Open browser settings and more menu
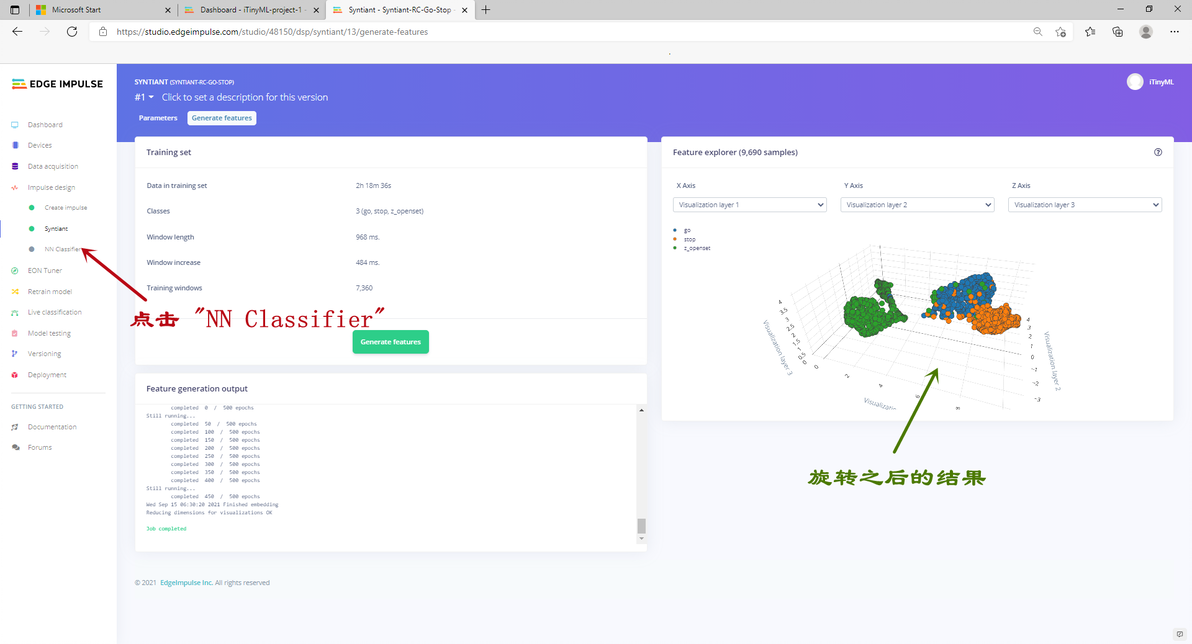 pyautogui.click(x=1175, y=32)
